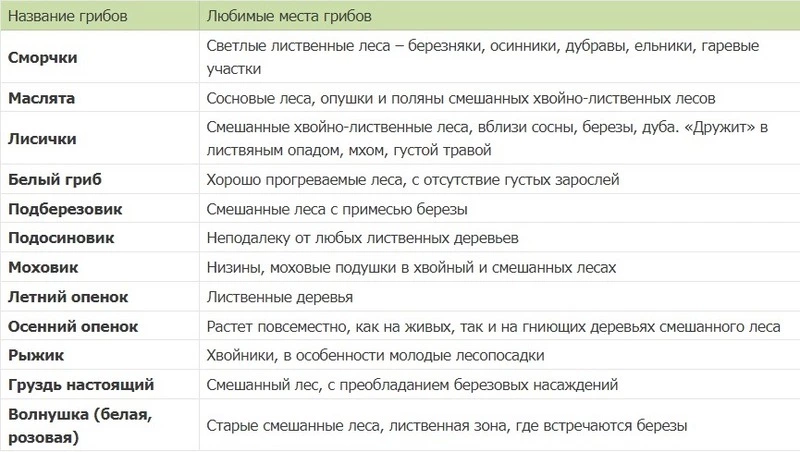Click the "Моховик" name cell

point(42,268)
